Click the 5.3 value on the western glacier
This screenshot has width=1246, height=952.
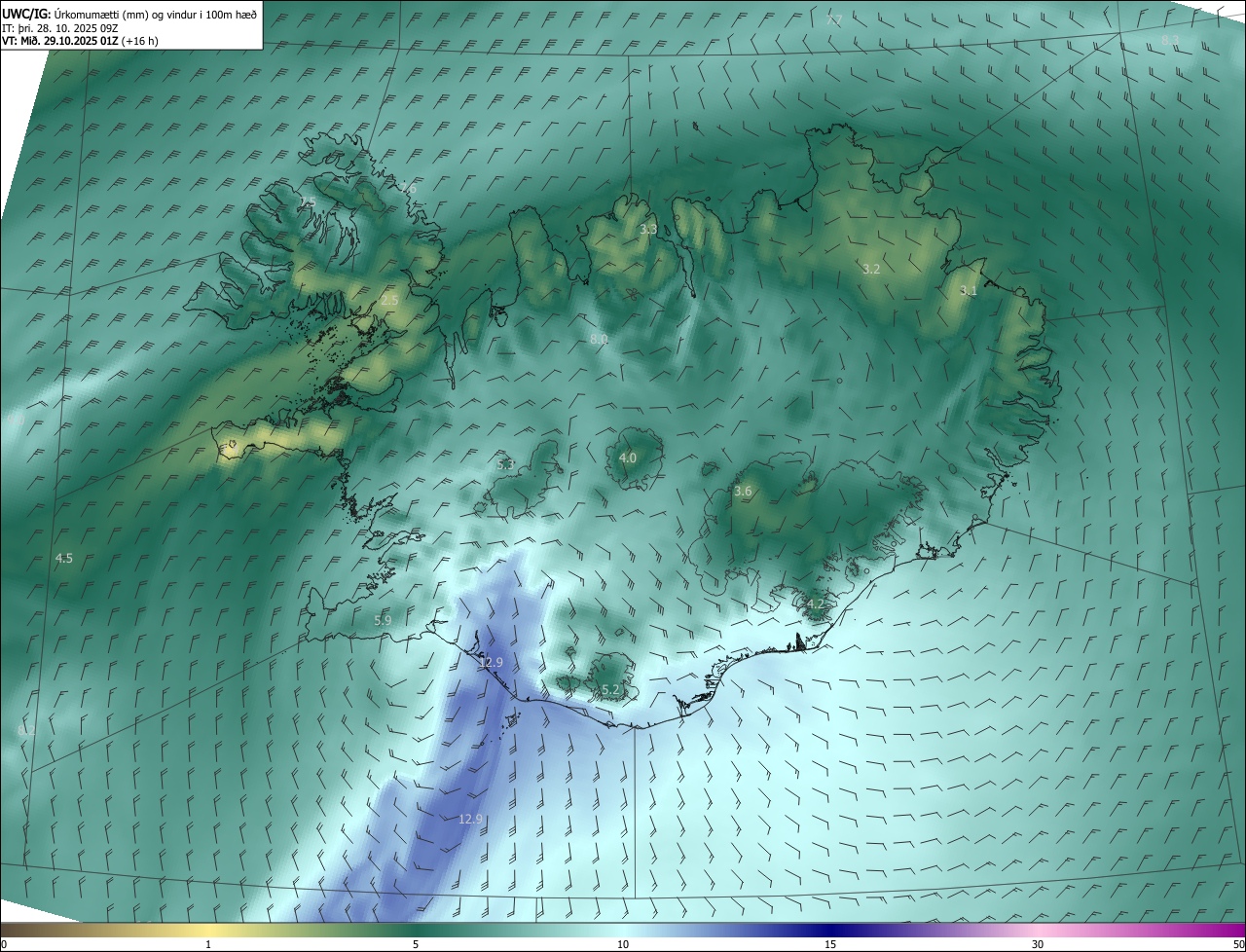(x=505, y=465)
